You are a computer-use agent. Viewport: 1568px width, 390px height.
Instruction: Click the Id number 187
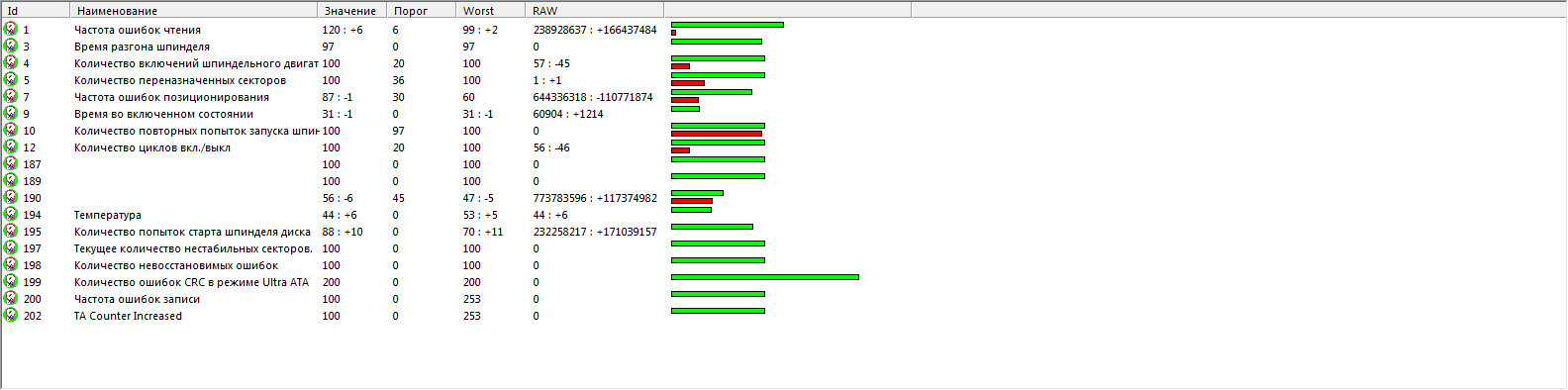tap(33, 164)
